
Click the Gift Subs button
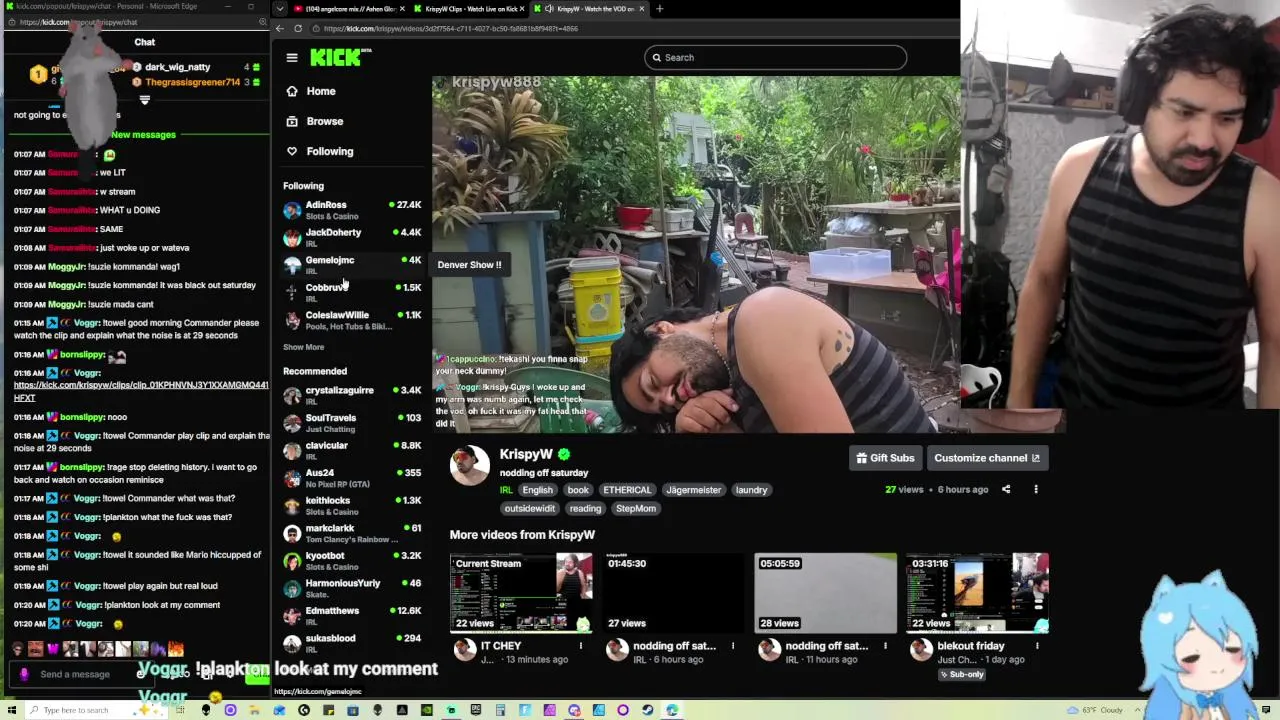click(x=885, y=458)
